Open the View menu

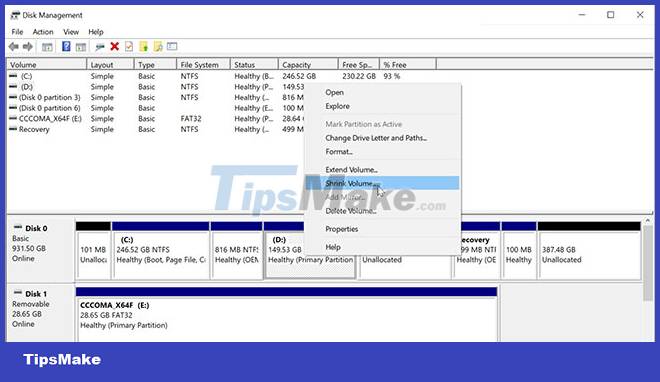coord(71,32)
